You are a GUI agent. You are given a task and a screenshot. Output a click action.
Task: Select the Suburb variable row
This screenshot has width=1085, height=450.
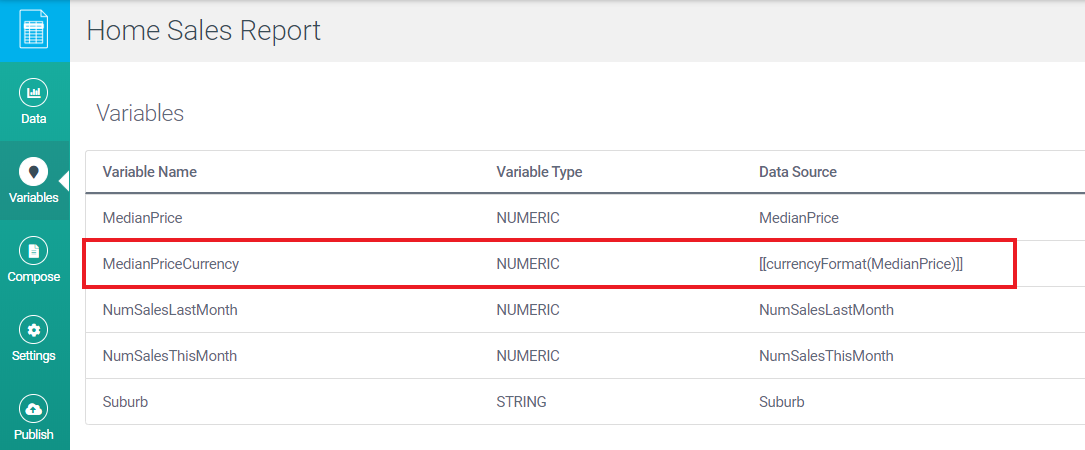pos(125,402)
